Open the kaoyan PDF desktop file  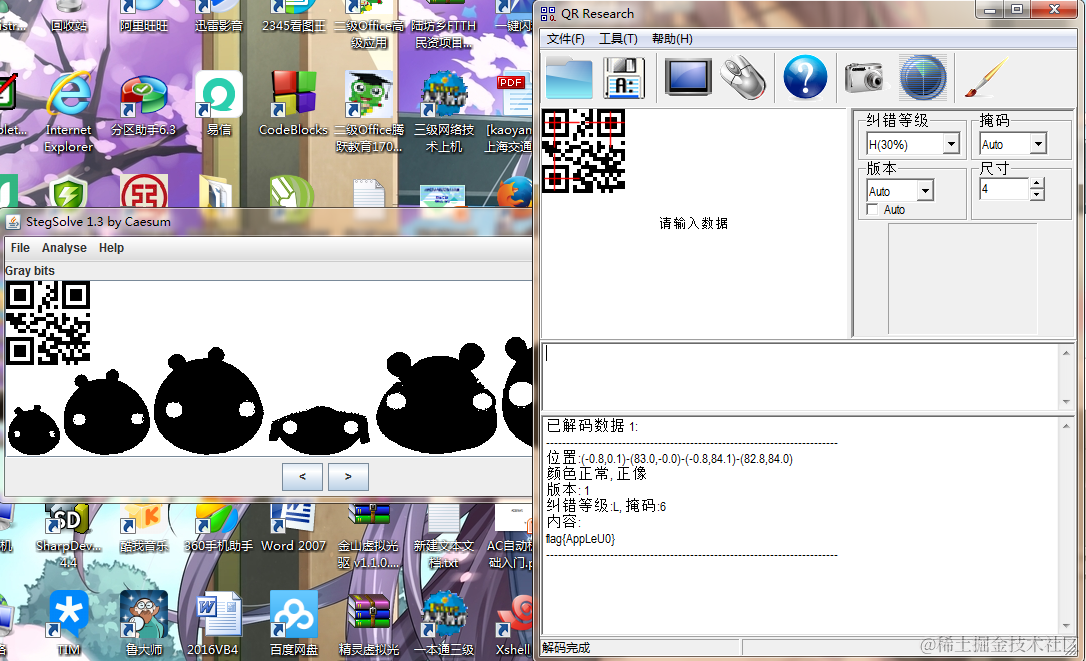(x=510, y=113)
